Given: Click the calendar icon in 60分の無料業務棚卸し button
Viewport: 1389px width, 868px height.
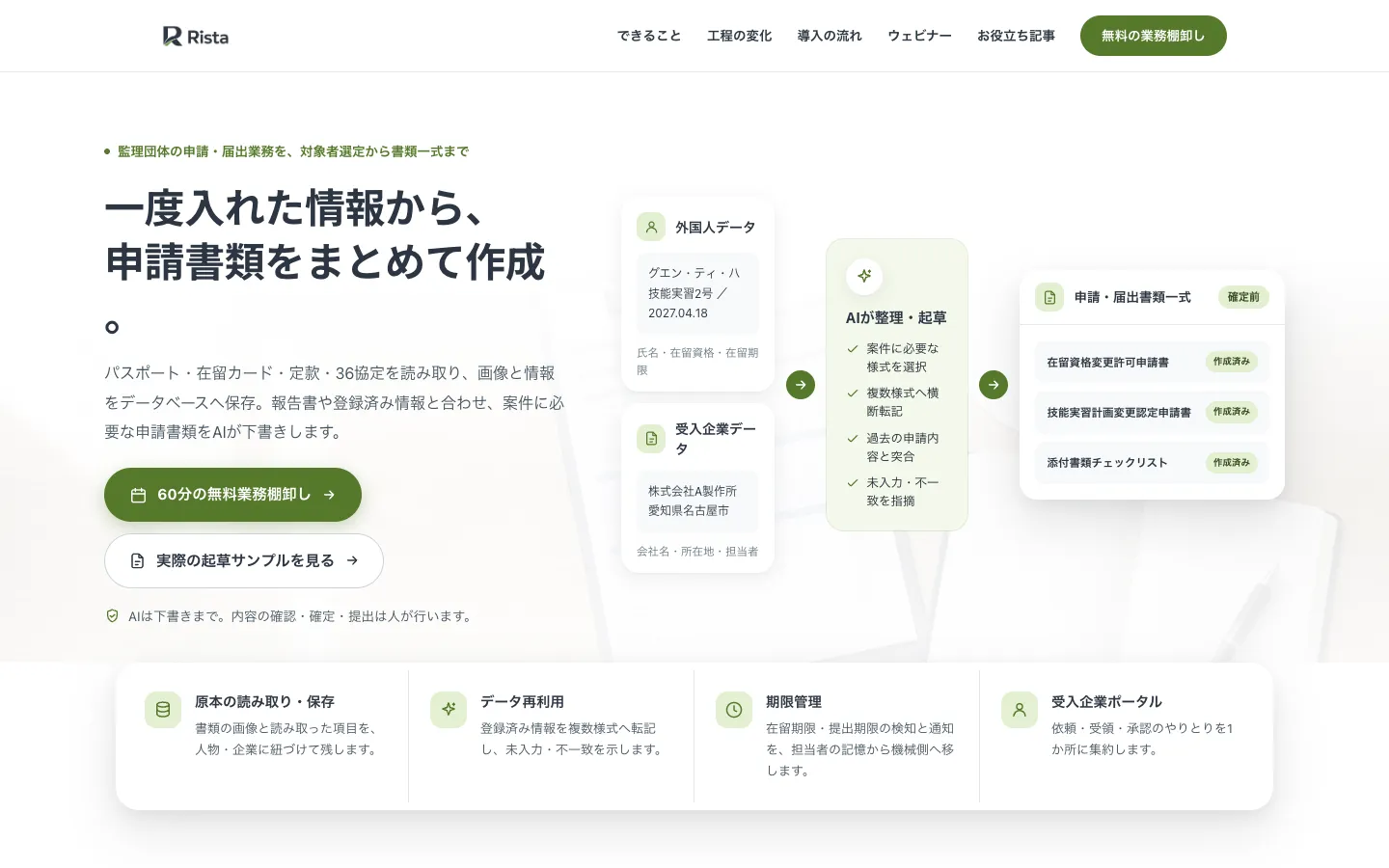Looking at the screenshot, I should point(138,495).
